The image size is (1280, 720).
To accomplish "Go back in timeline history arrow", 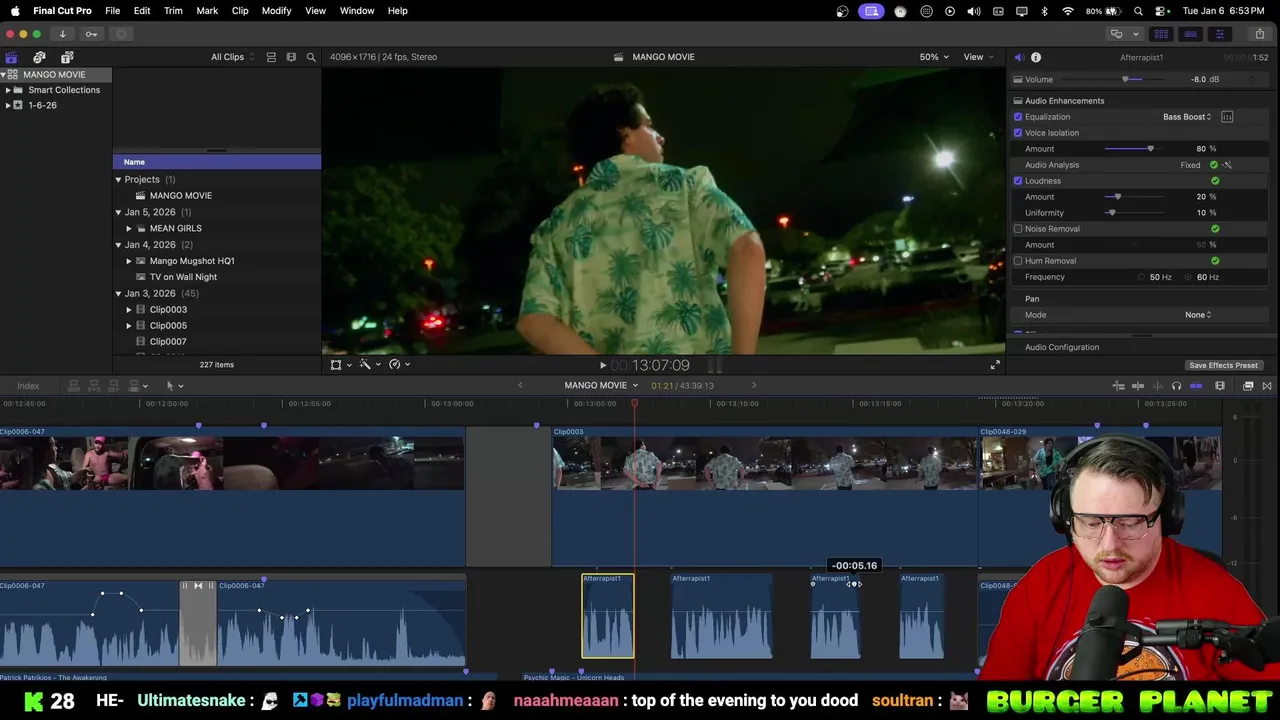I will point(520,385).
